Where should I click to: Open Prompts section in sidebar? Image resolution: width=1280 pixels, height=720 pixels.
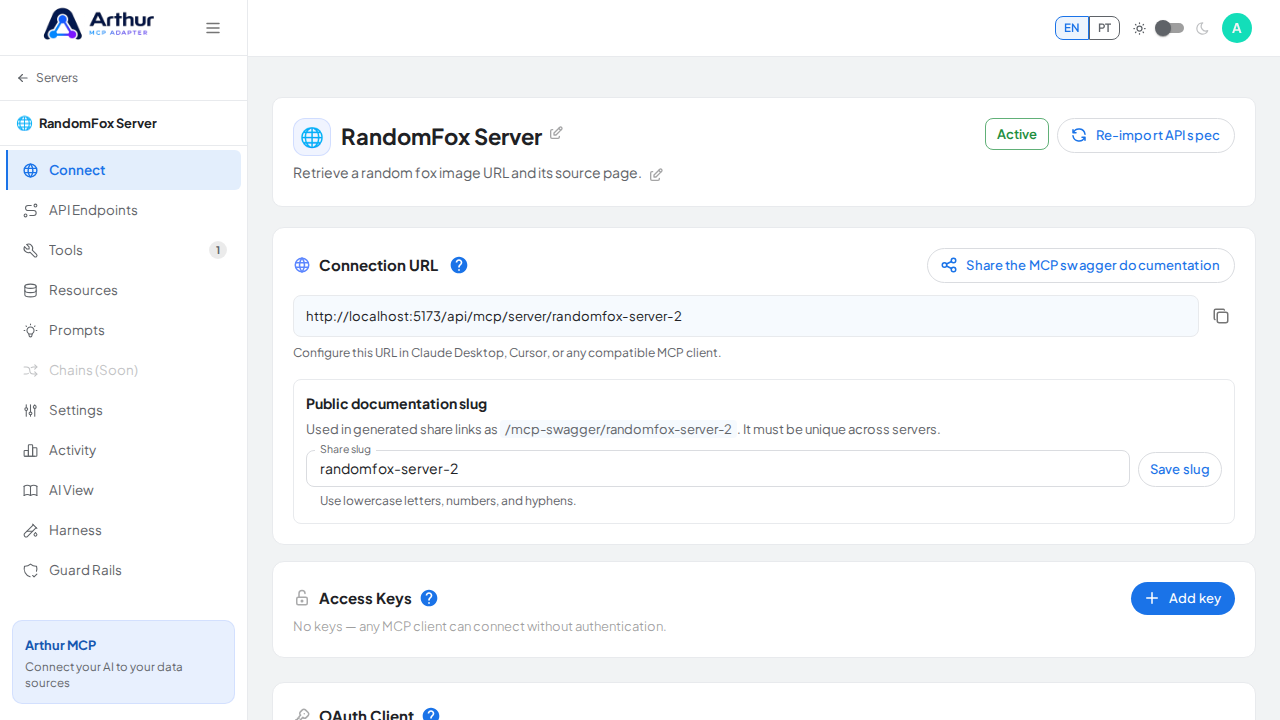coord(123,330)
